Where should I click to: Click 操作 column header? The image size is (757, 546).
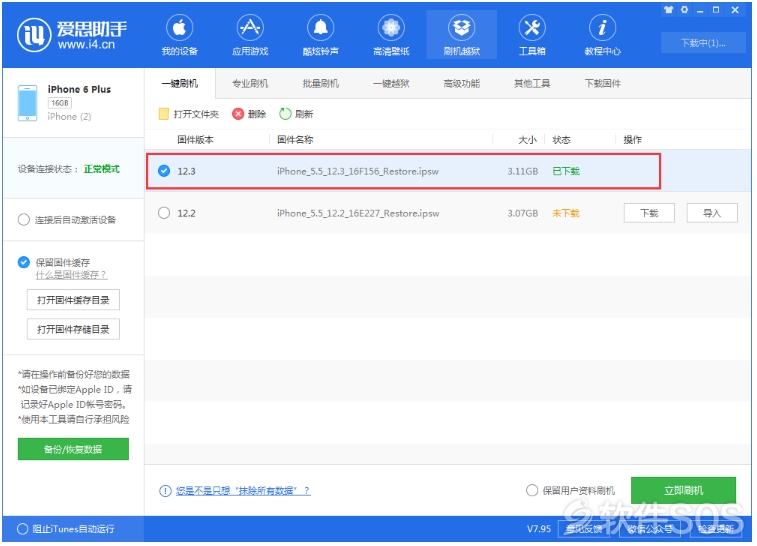[x=632, y=140]
